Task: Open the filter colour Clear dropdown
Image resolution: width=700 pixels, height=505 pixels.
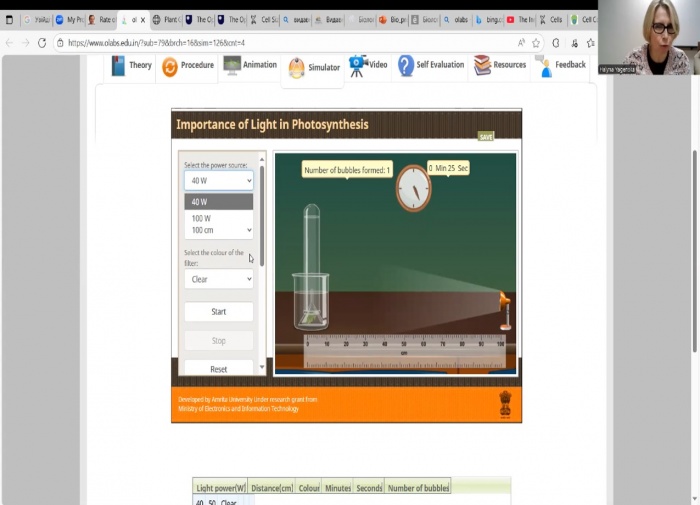Action: tap(218, 279)
